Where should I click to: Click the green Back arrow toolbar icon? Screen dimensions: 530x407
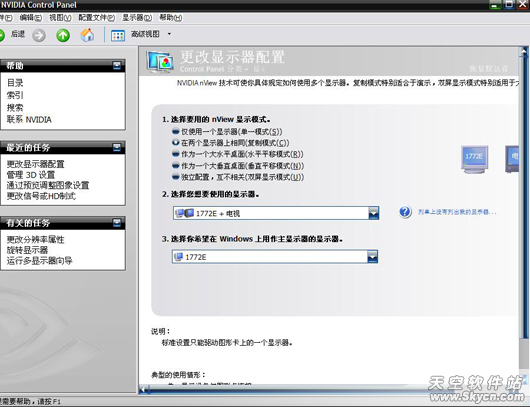2,35
